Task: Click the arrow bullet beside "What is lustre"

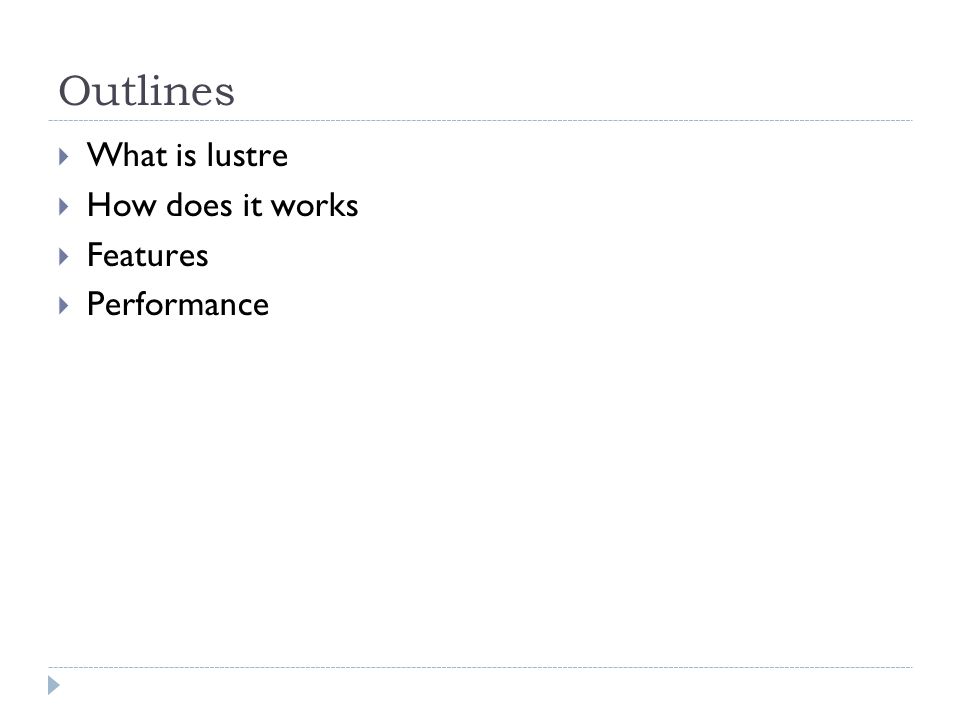Action: 64,157
